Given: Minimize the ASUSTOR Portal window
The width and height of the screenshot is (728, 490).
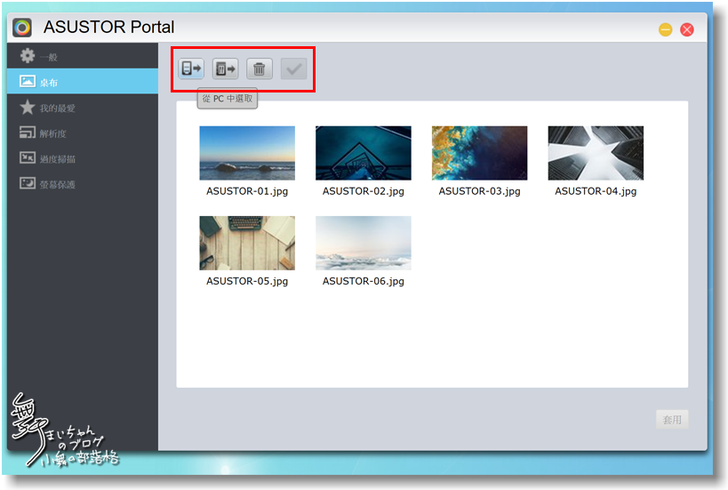Looking at the screenshot, I should tap(665, 30).
